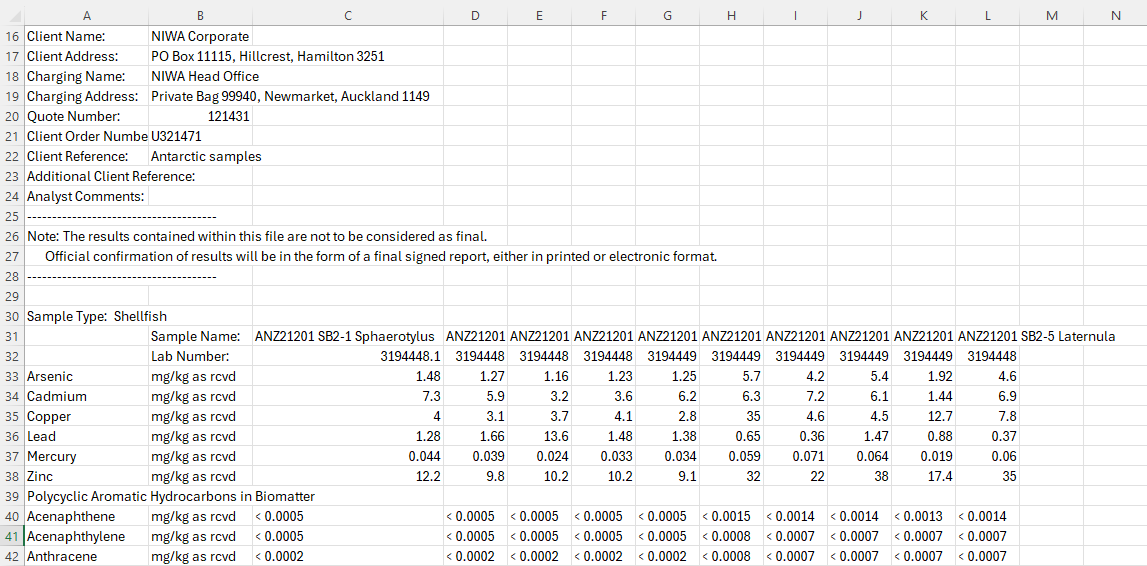Viewport: 1147px width, 566px height.
Task: Select the Arsenic row label cell
Action: tap(86, 377)
